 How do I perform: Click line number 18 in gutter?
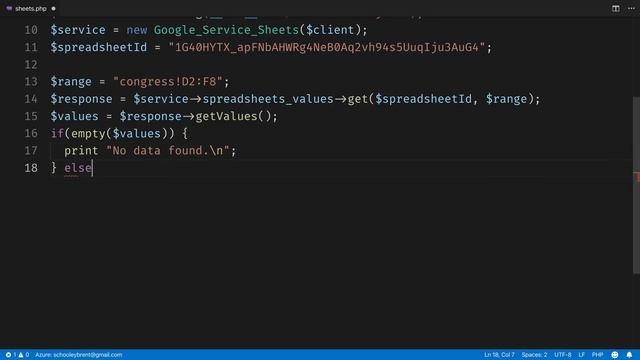pos(31,168)
